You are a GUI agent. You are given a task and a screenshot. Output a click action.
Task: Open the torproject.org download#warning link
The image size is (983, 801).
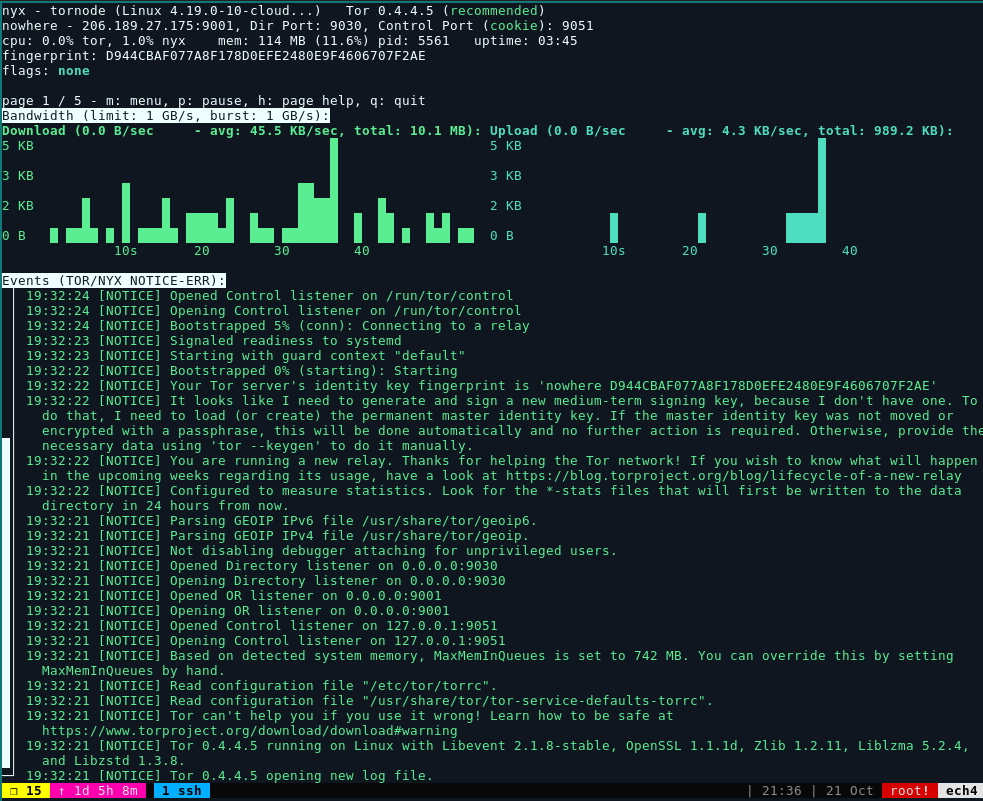pyautogui.click(x=250, y=731)
